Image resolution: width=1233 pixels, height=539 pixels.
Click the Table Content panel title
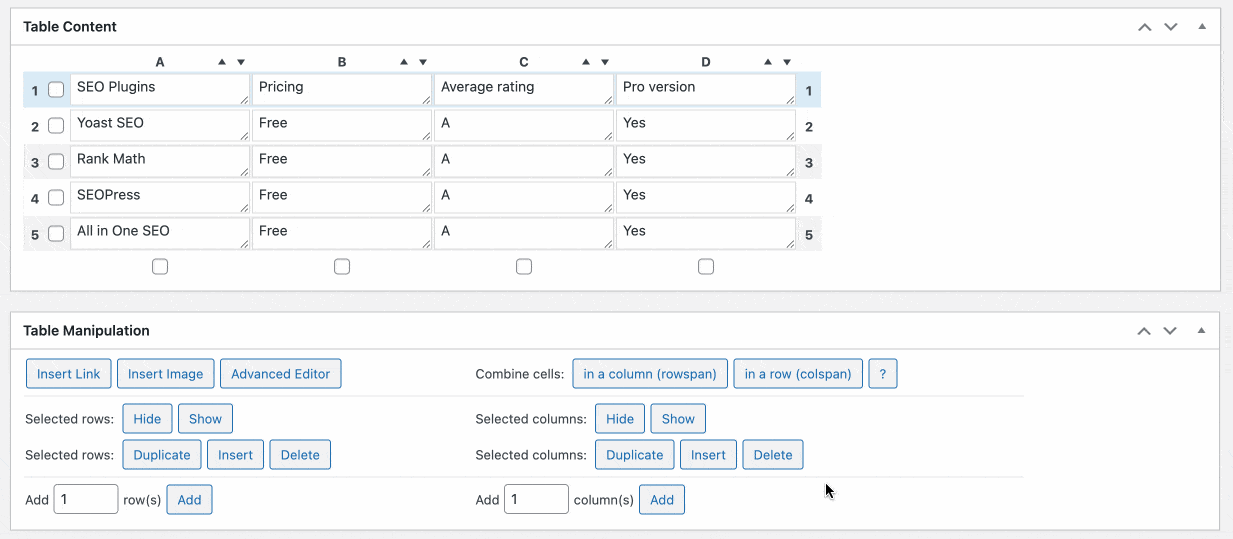point(70,27)
